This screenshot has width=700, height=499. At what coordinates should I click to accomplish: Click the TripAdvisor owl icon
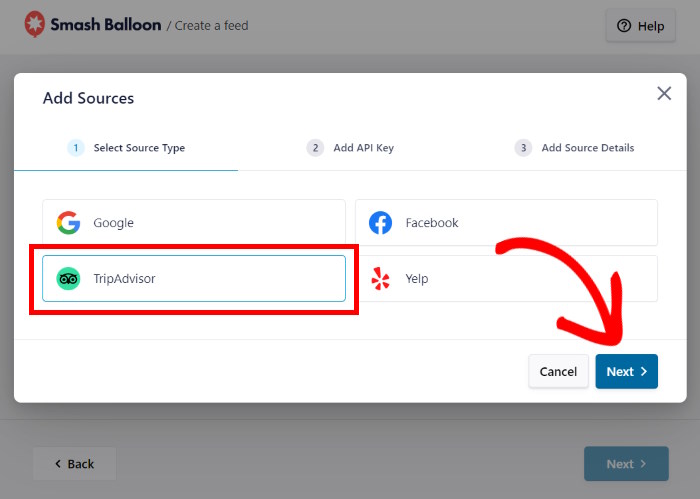pos(68,279)
